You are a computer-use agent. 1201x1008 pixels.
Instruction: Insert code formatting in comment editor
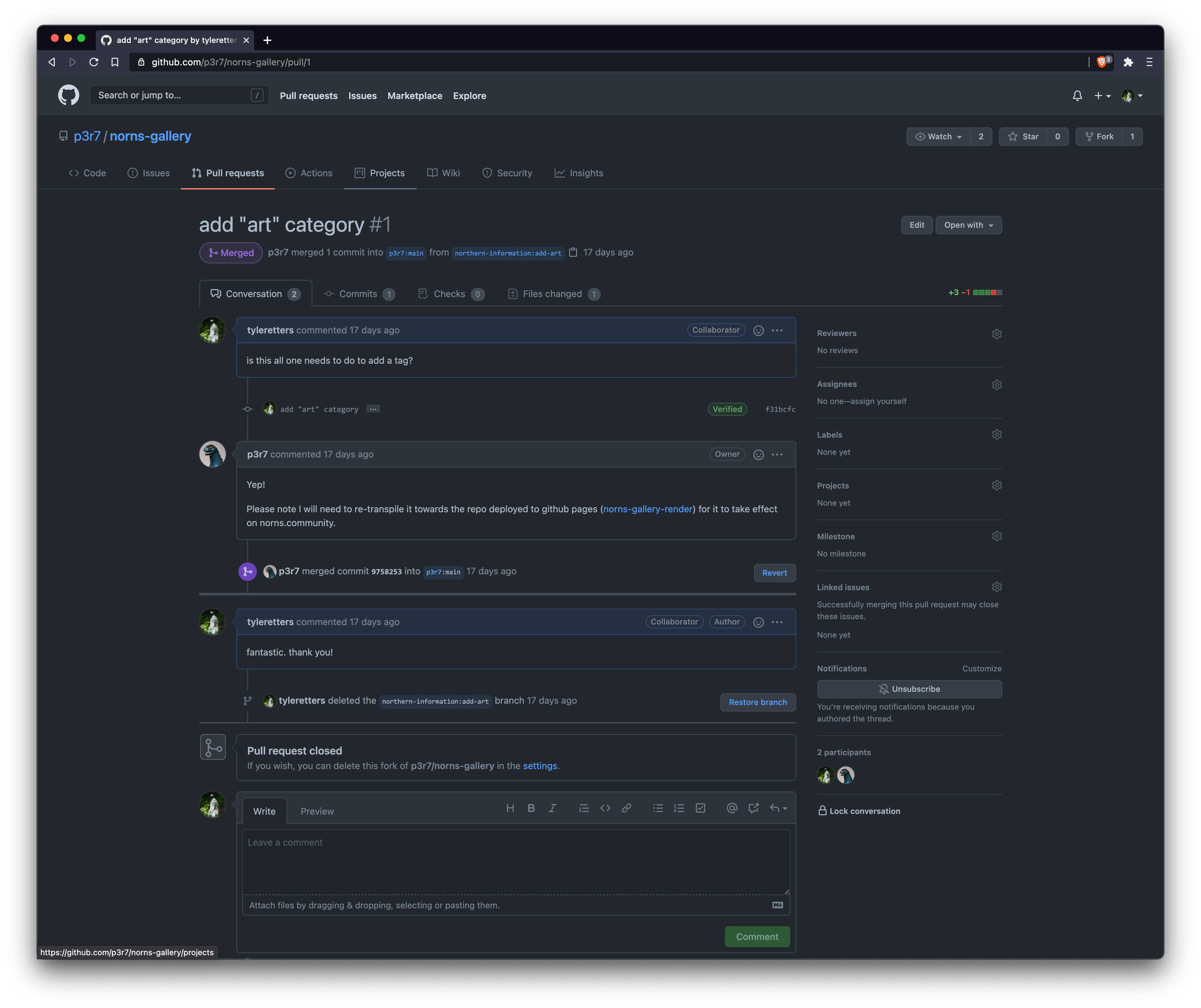[605, 808]
